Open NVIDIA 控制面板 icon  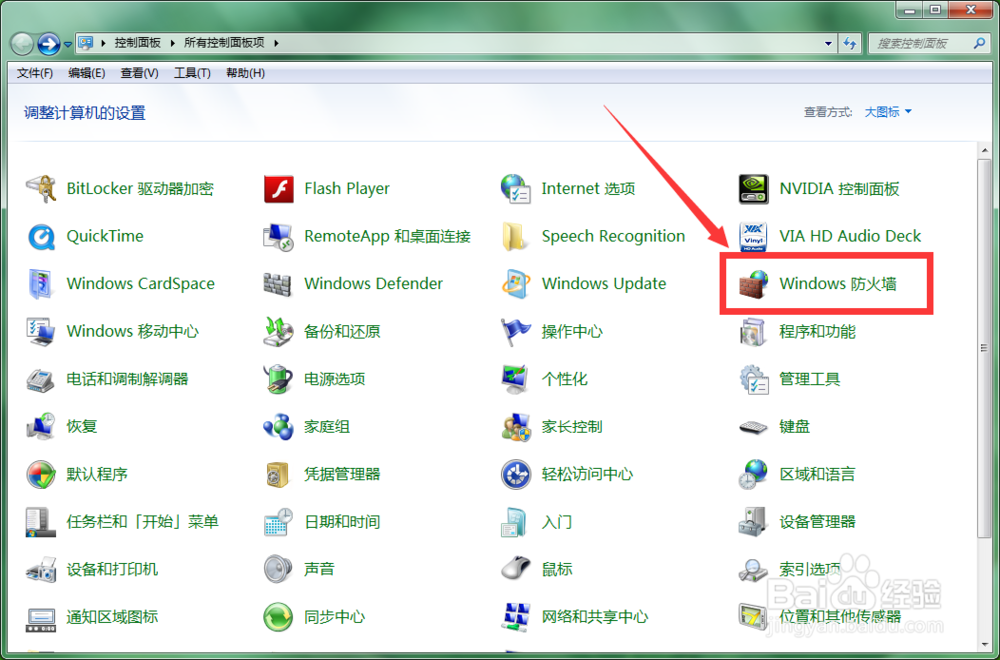tap(753, 189)
